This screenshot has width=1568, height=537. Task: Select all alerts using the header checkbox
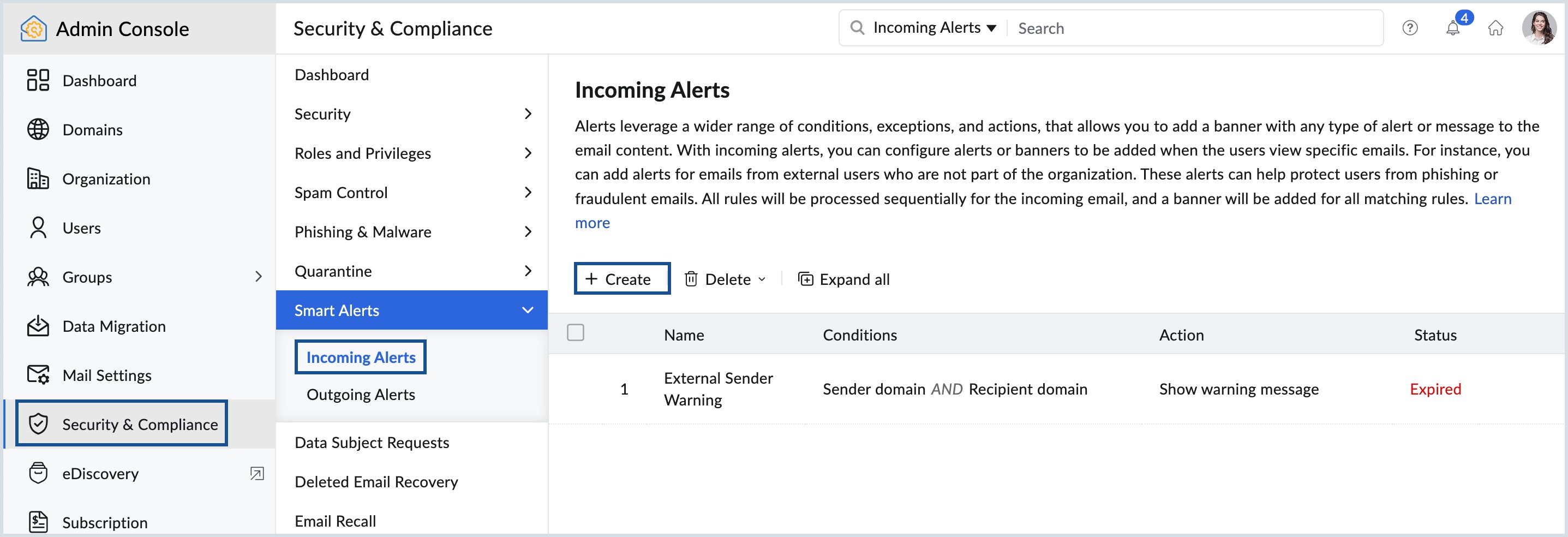pos(575,332)
